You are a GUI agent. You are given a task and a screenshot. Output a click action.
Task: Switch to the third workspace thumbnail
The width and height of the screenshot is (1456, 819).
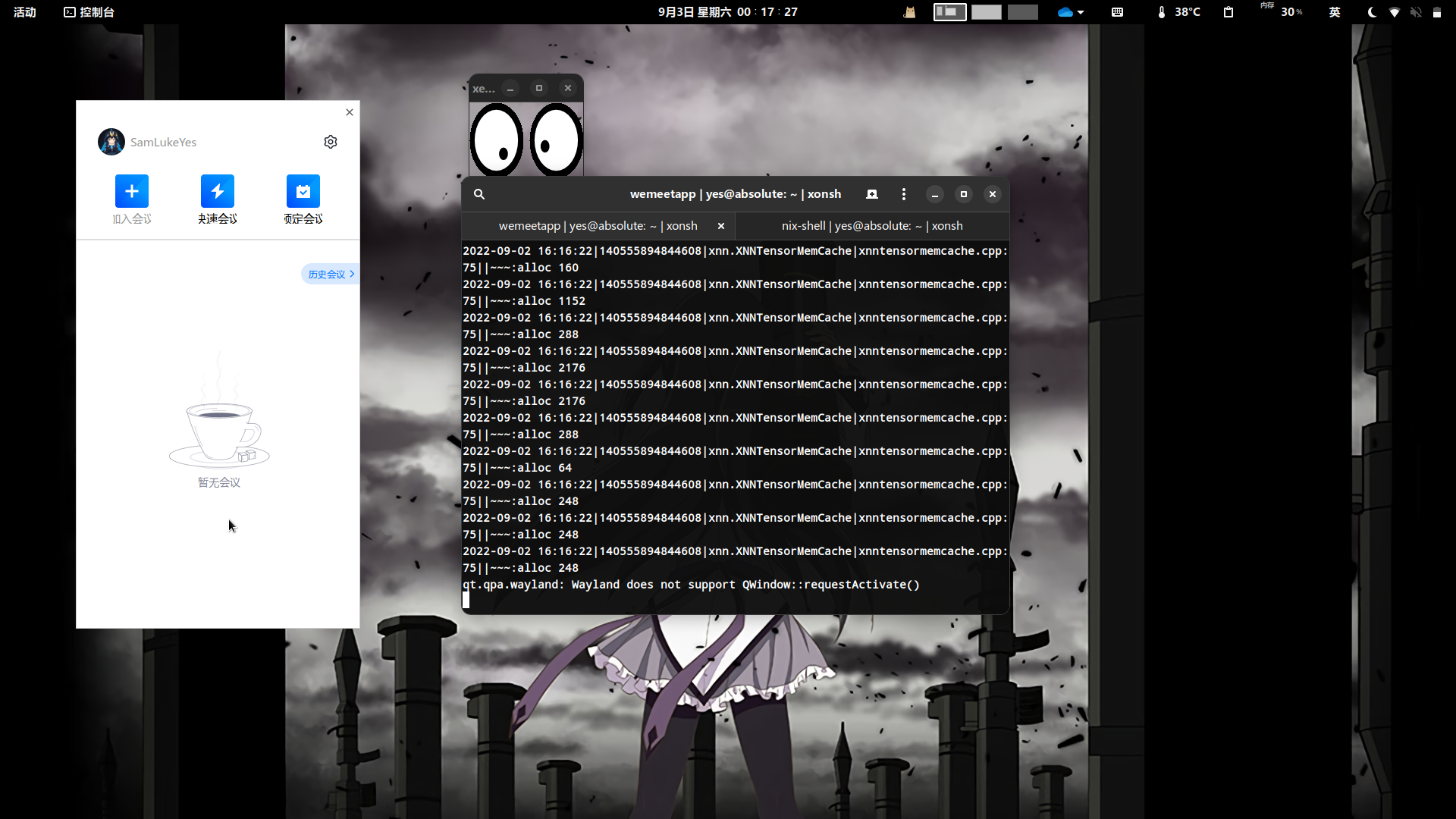pos(1022,12)
